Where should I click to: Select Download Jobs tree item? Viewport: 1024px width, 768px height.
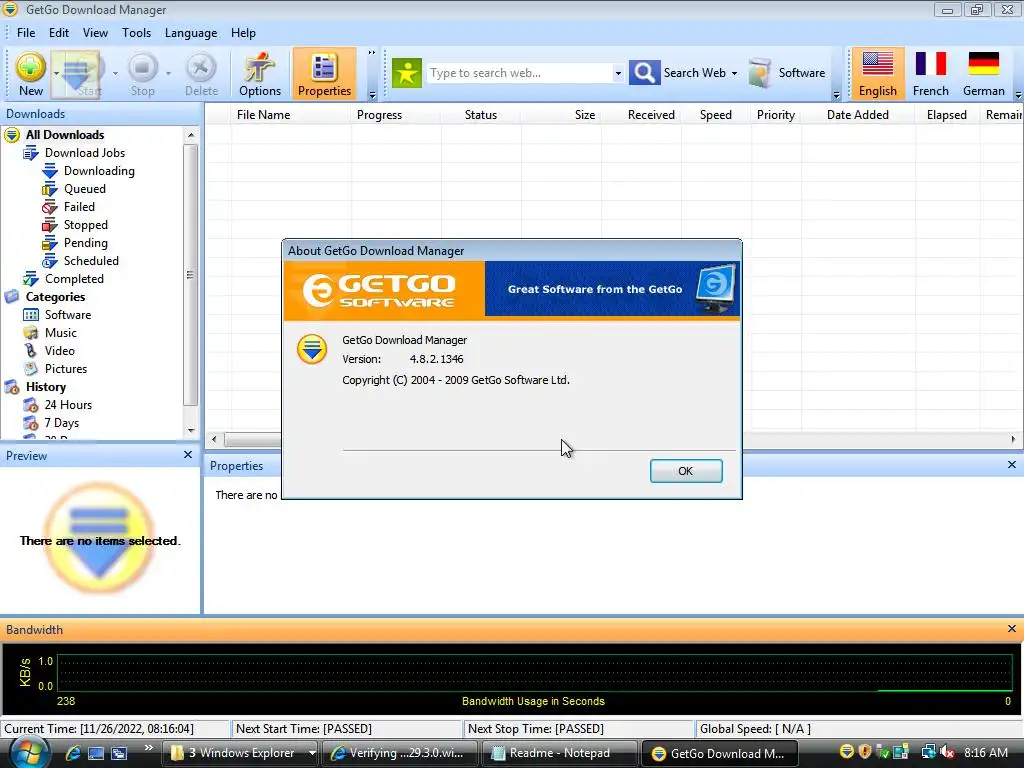tap(85, 153)
